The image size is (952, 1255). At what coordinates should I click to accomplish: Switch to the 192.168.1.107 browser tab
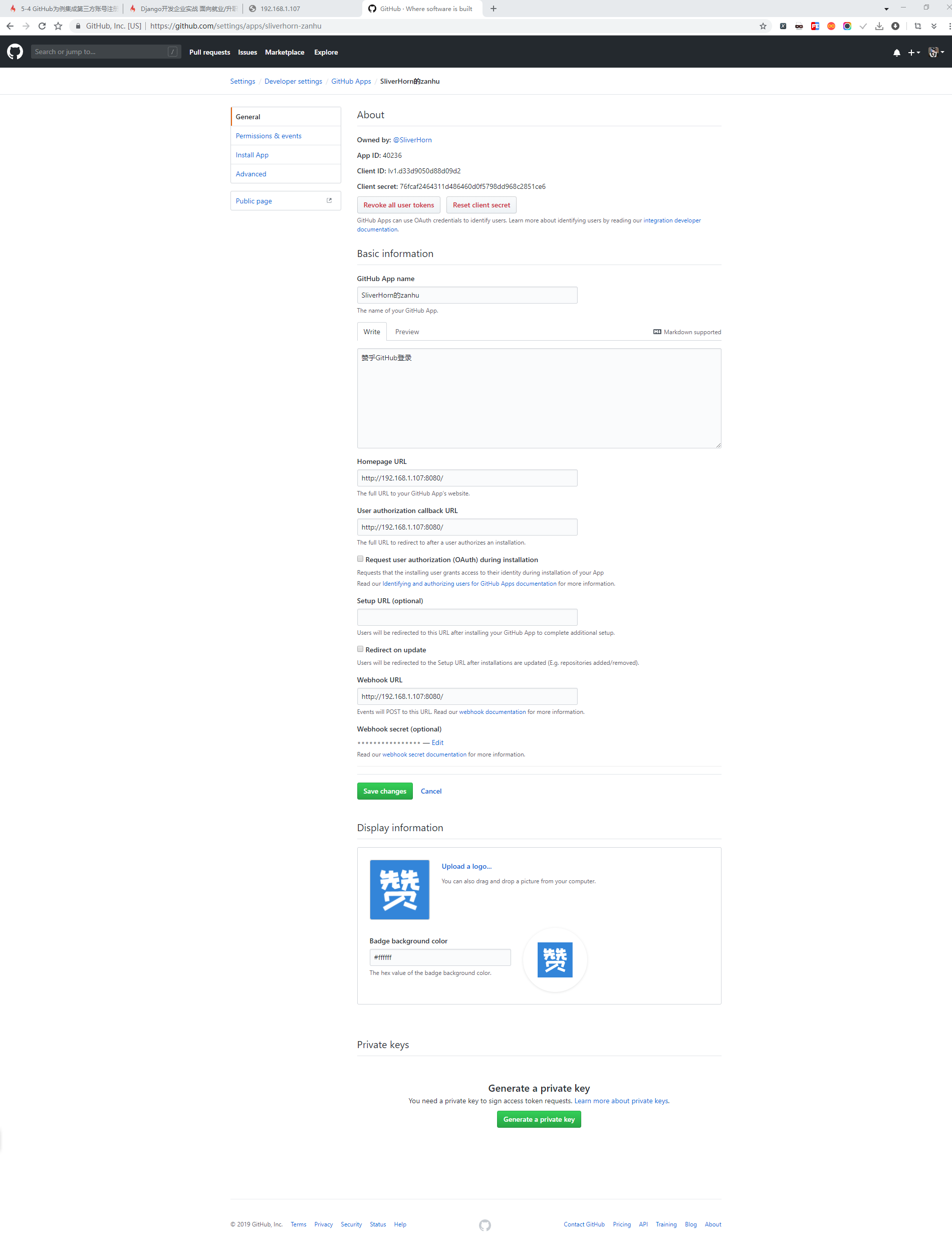(x=303, y=9)
